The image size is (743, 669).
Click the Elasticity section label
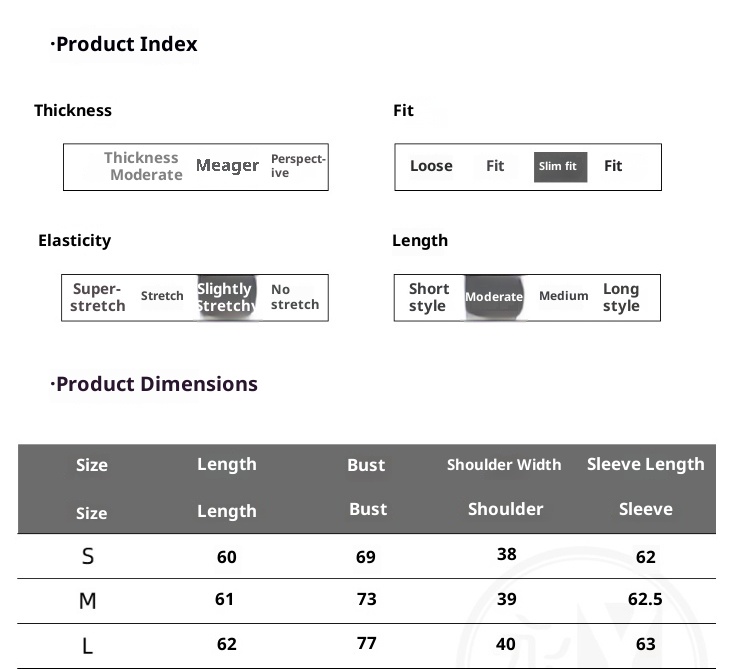(74, 241)
